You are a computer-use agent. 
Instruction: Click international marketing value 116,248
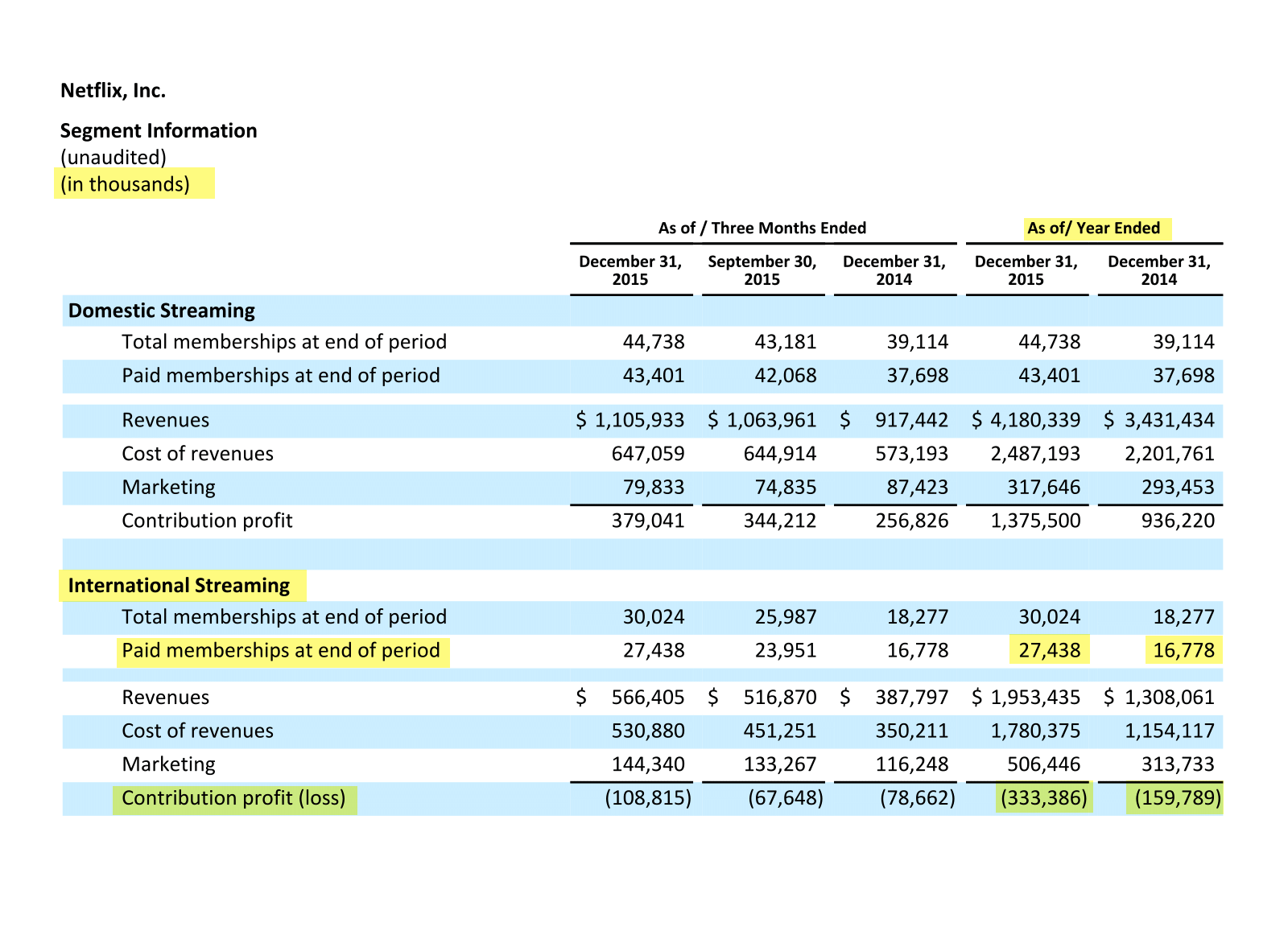pos(912,764)
